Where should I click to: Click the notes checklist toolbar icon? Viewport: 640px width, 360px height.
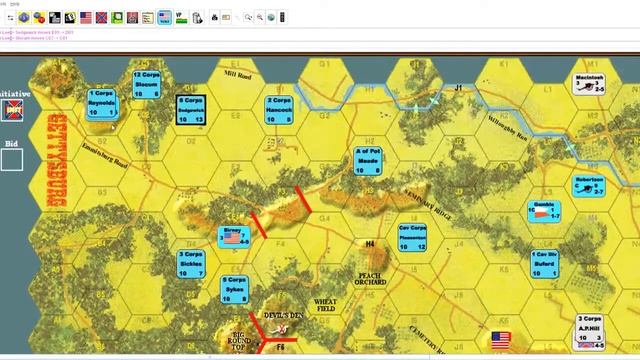(148, 18)
